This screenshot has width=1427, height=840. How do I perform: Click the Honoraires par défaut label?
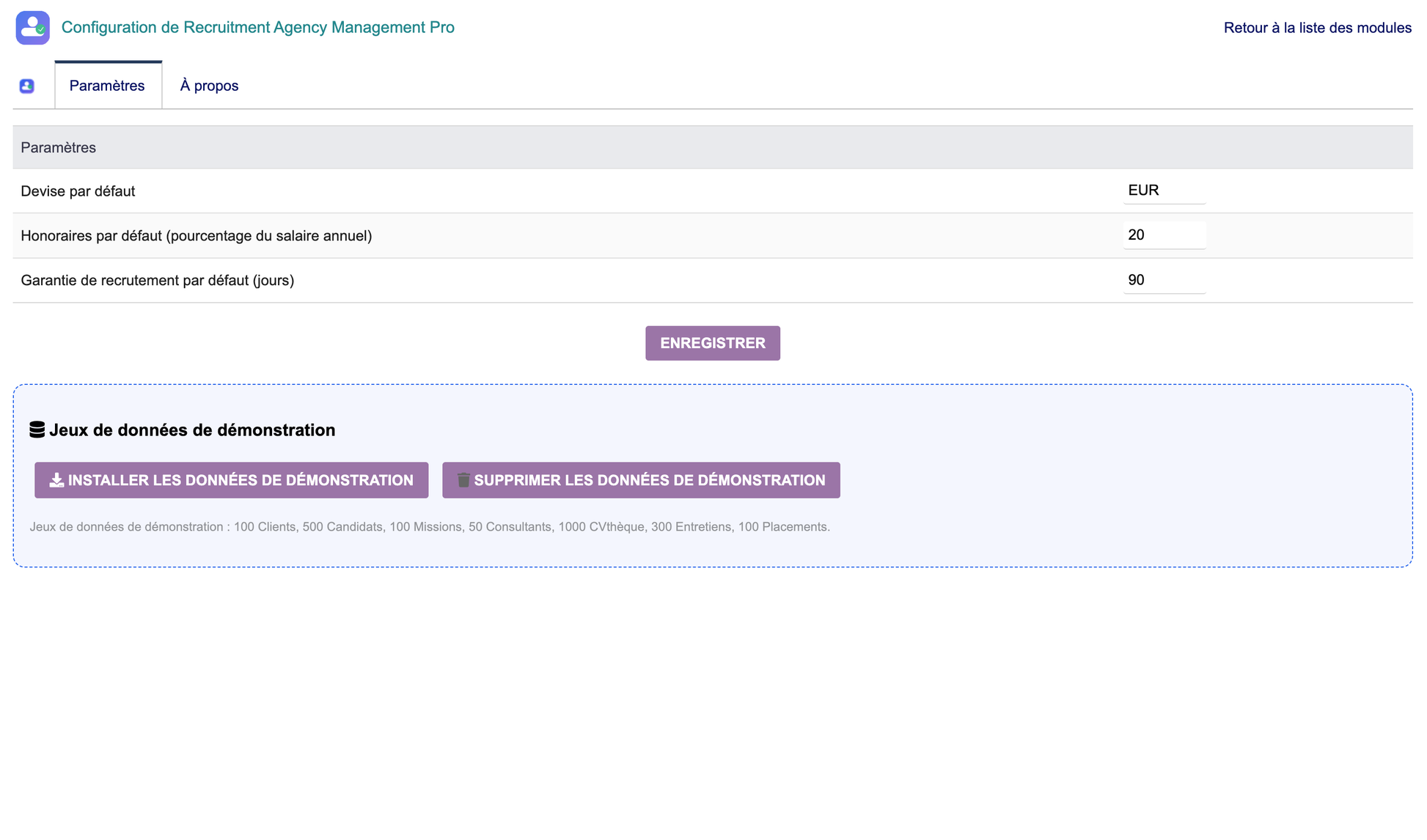coord(196,236)
